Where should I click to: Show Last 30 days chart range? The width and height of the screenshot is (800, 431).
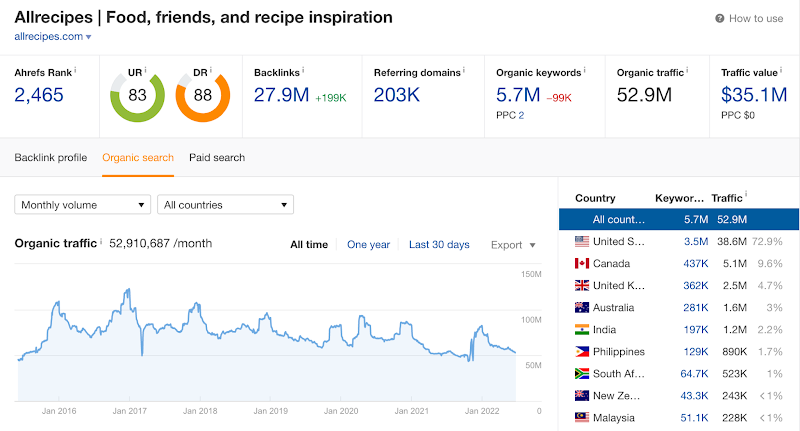[x=439, y=245]
